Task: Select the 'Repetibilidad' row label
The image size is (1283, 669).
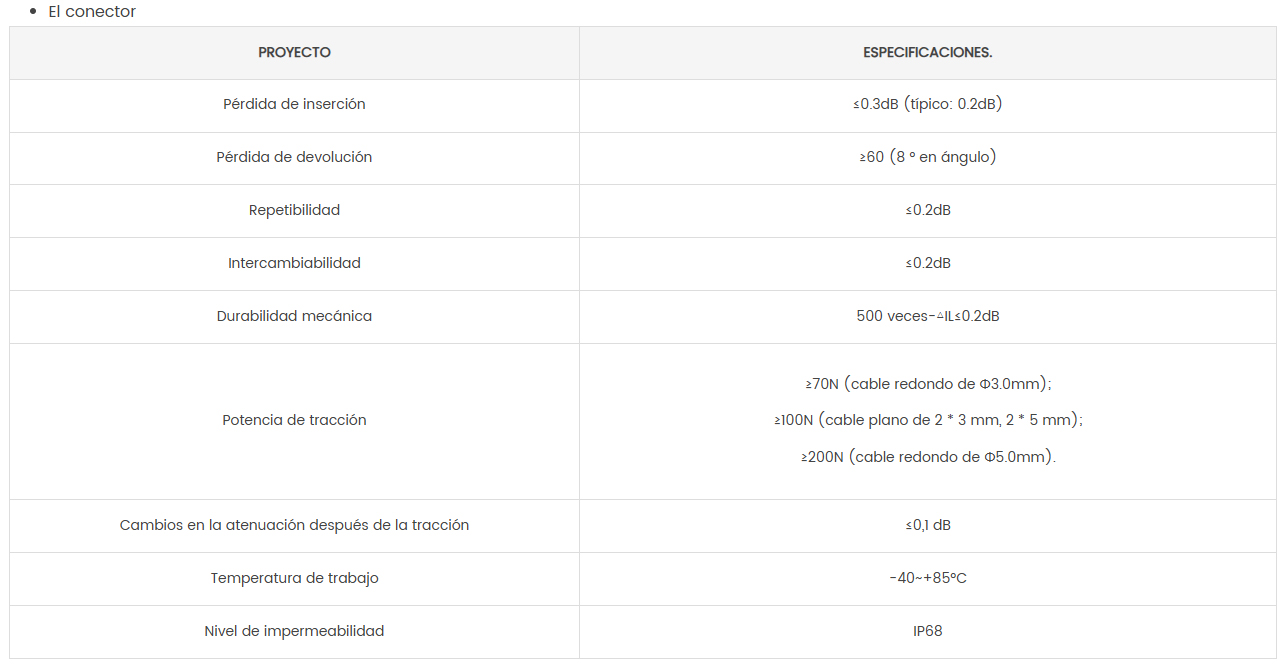Action: pyautogui.click(x=294, y=210)
